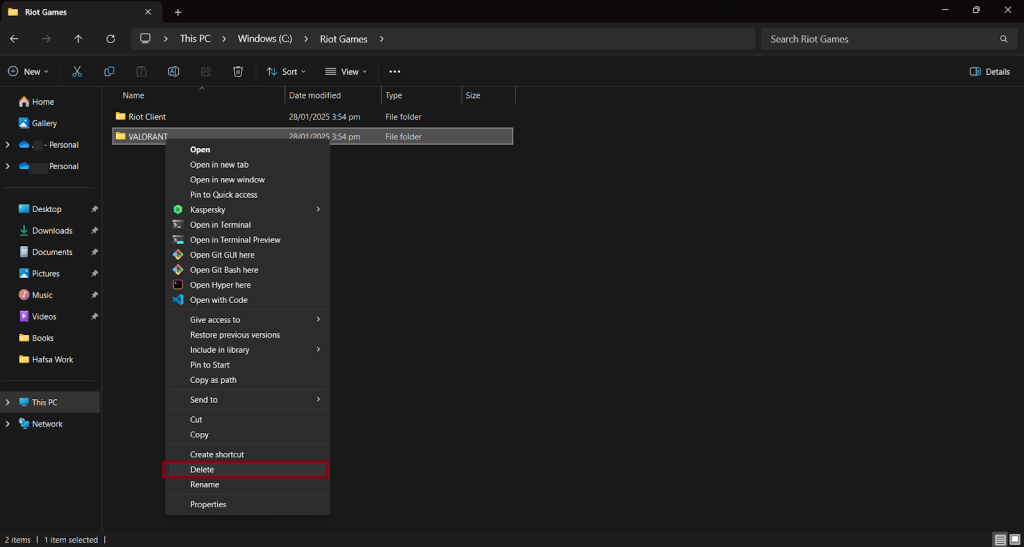
Task: Click Delete in the context menu
Action: (248, 469)
